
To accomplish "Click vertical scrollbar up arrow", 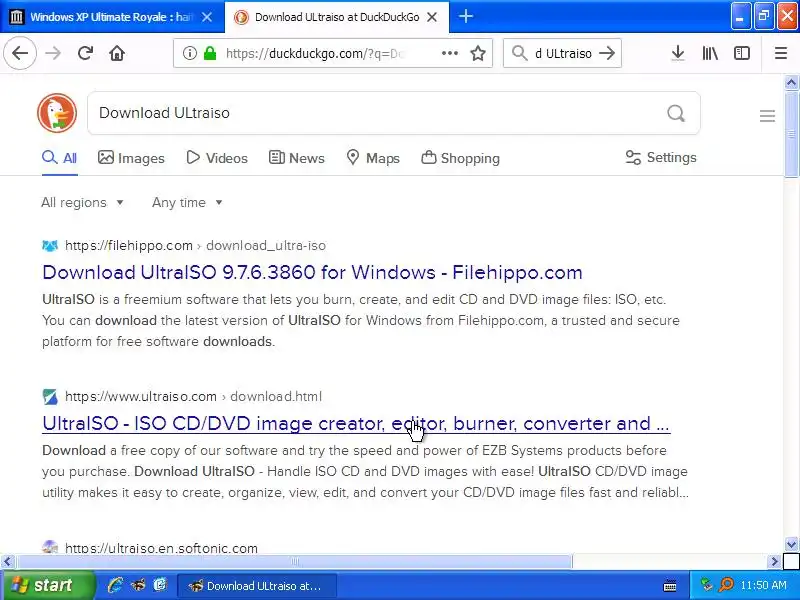I will coord(791,82).
